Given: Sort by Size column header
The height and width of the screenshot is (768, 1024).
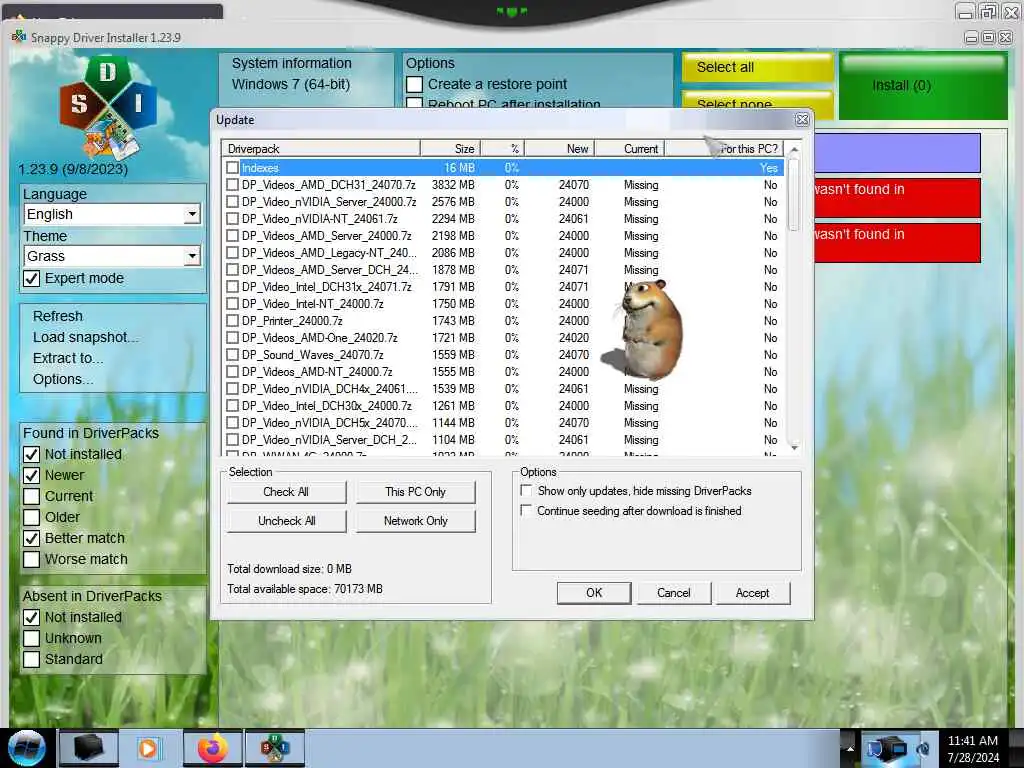Looking at the screenshot, I should [450, 148].
